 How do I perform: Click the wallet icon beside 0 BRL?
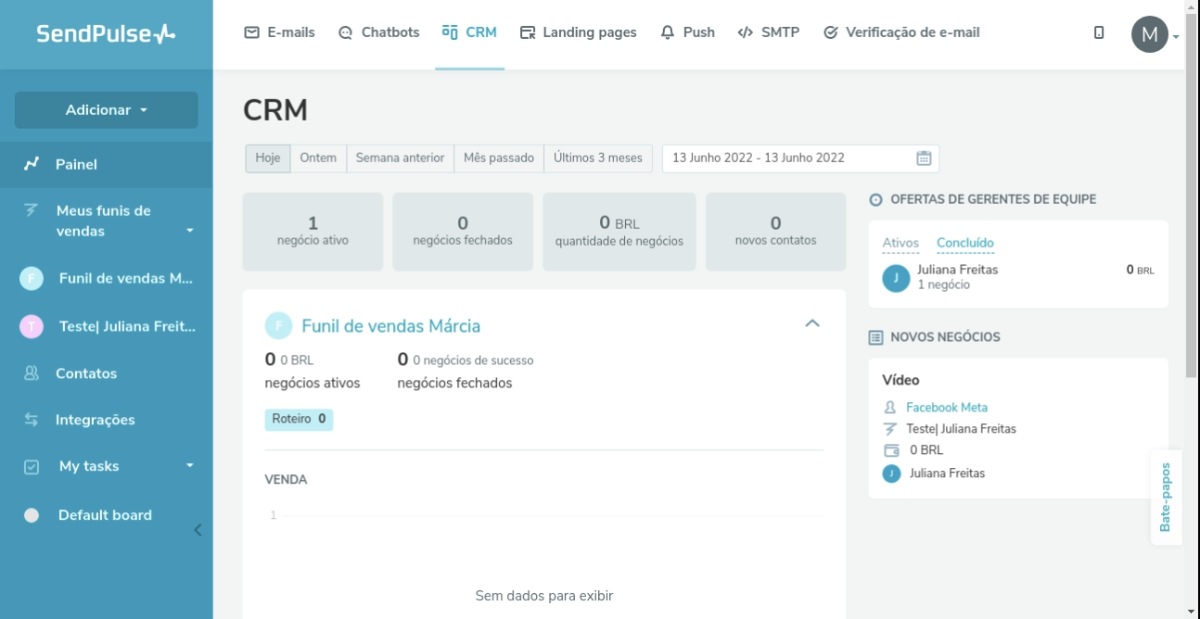[x=890, y=450]
